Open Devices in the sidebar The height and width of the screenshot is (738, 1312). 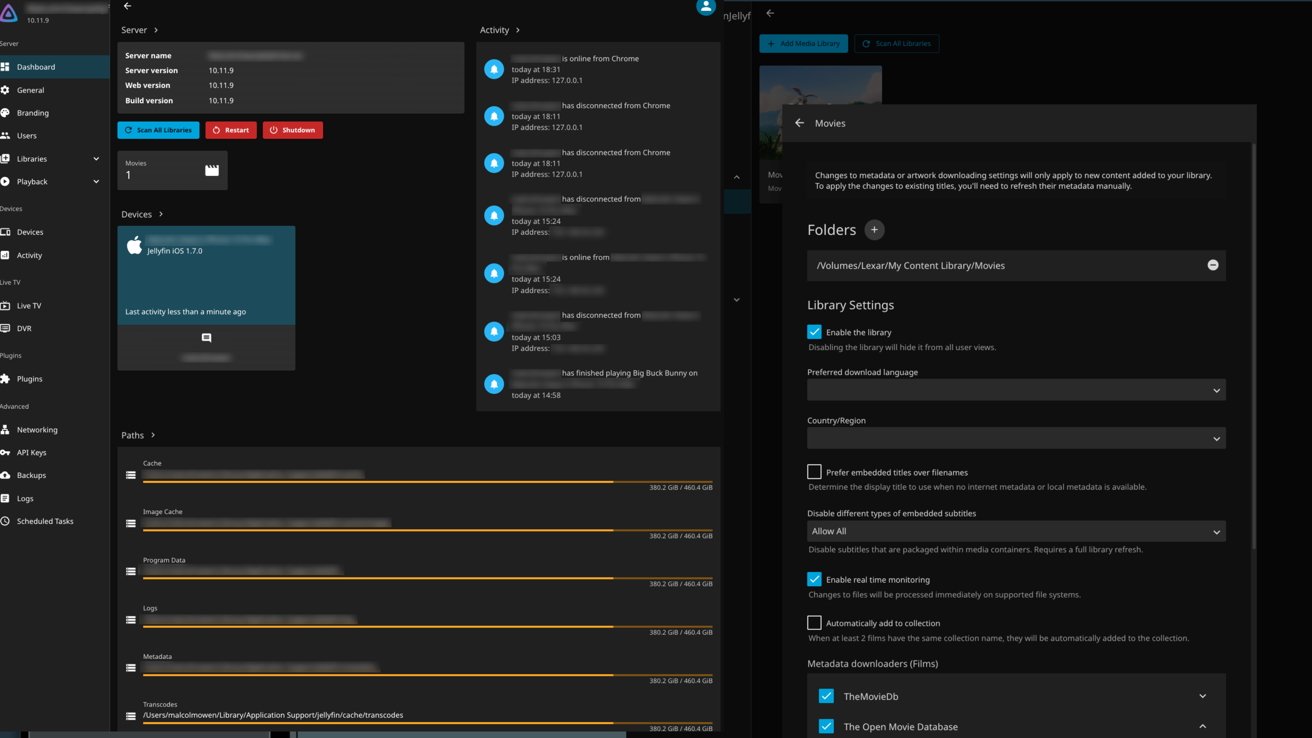54,232
